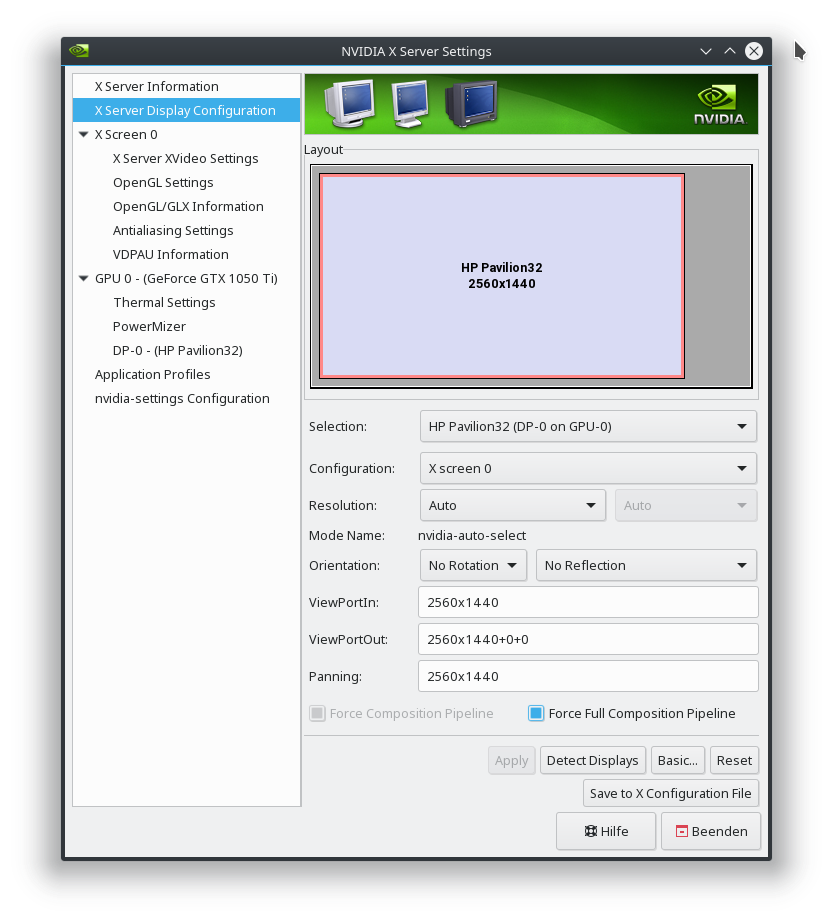Open the refresh rate Auto dropdown
The height and width of the screenshot is (922, 833).
(x=686, y=506)
